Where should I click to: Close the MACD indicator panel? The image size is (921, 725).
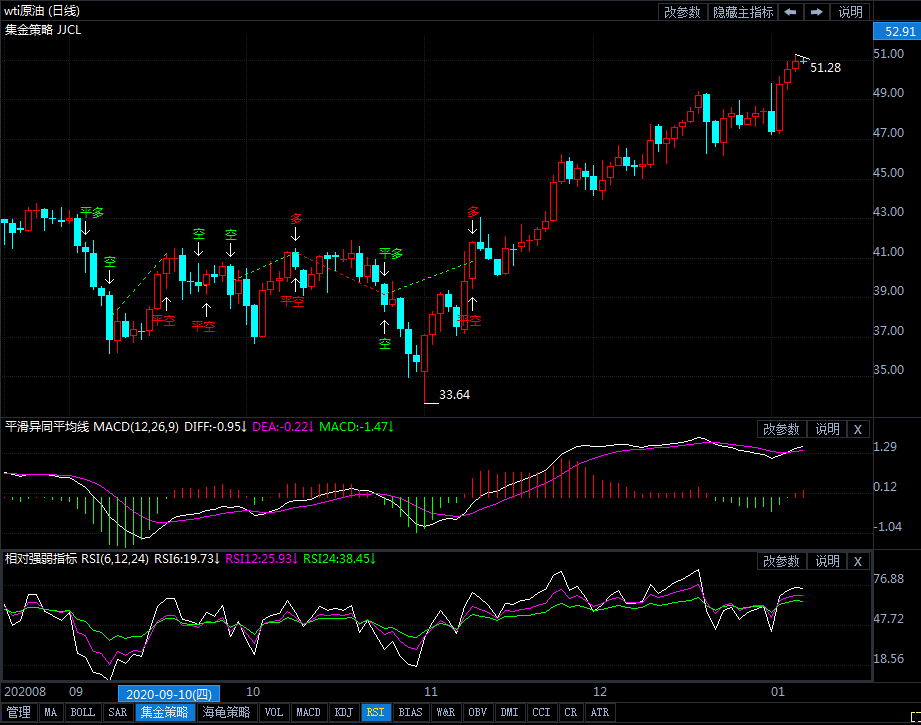click(858, 429)
